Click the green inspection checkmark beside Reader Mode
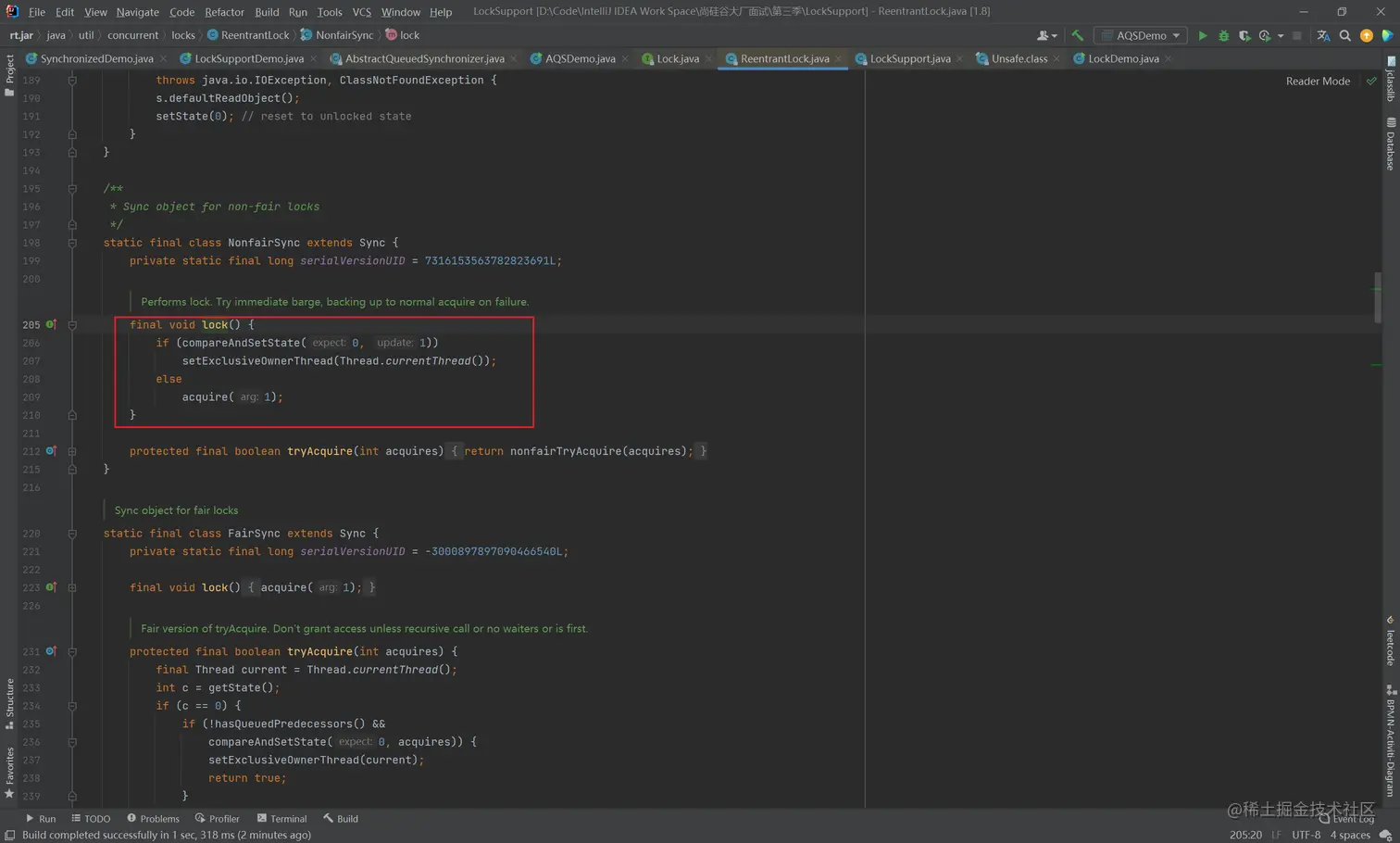1400x843 pixels. (x=1371, y=82)
